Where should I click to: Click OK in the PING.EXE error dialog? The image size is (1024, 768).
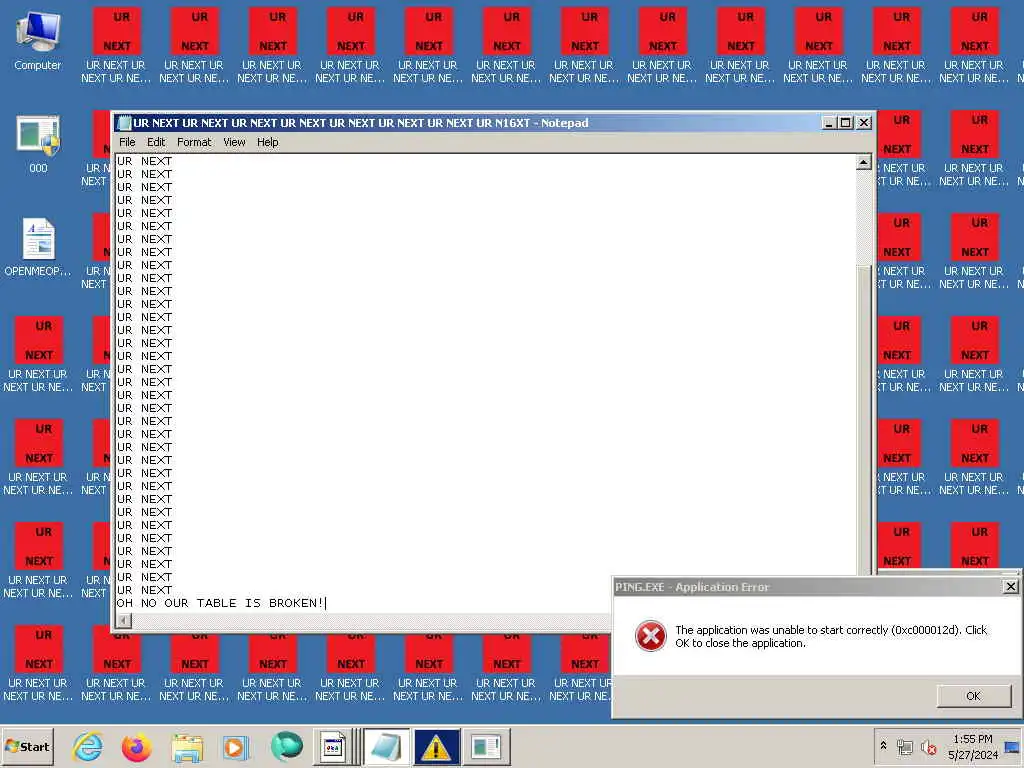(973, 696)
